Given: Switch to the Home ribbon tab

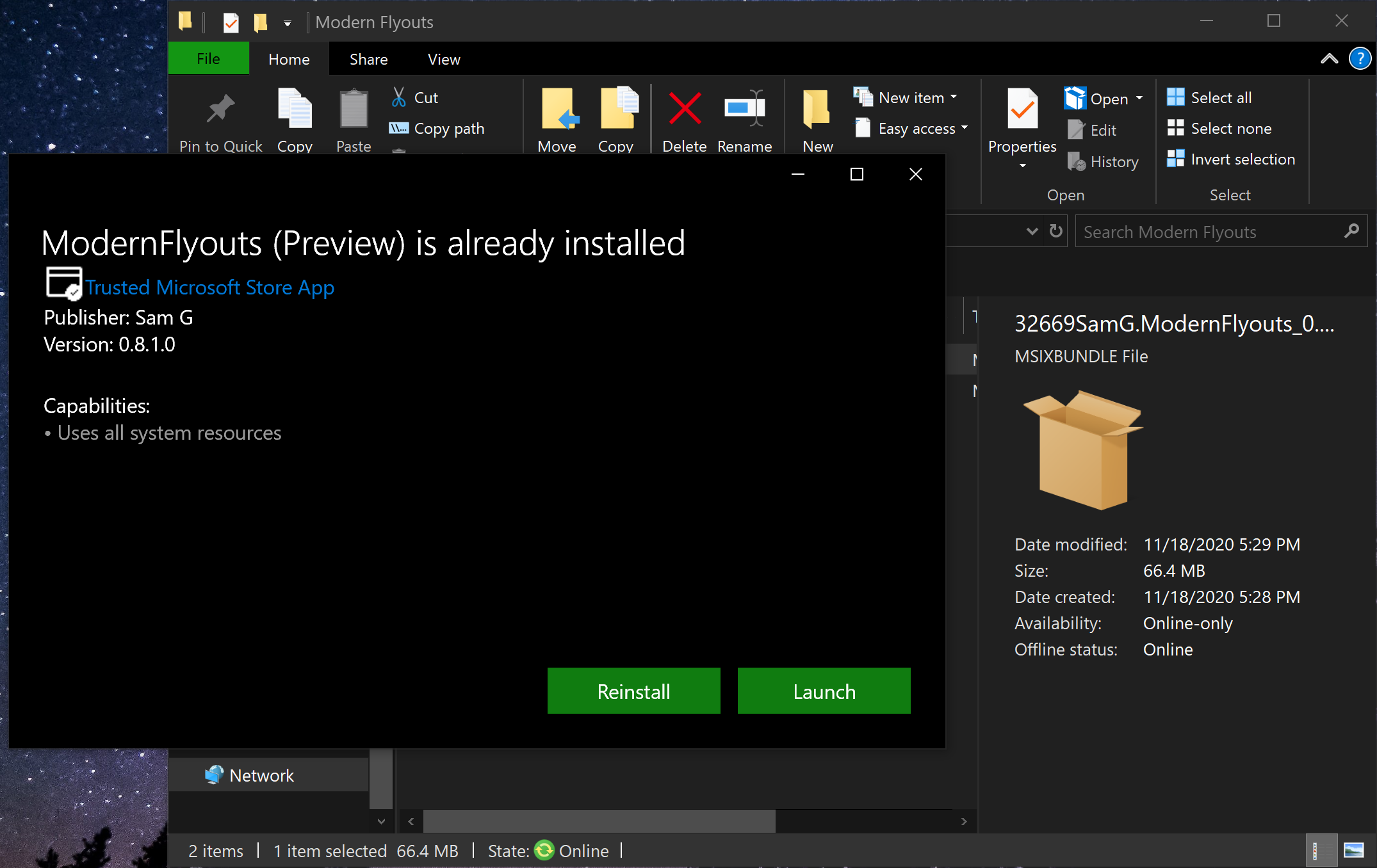Looking at the screenshot, I should coord(289,59).
